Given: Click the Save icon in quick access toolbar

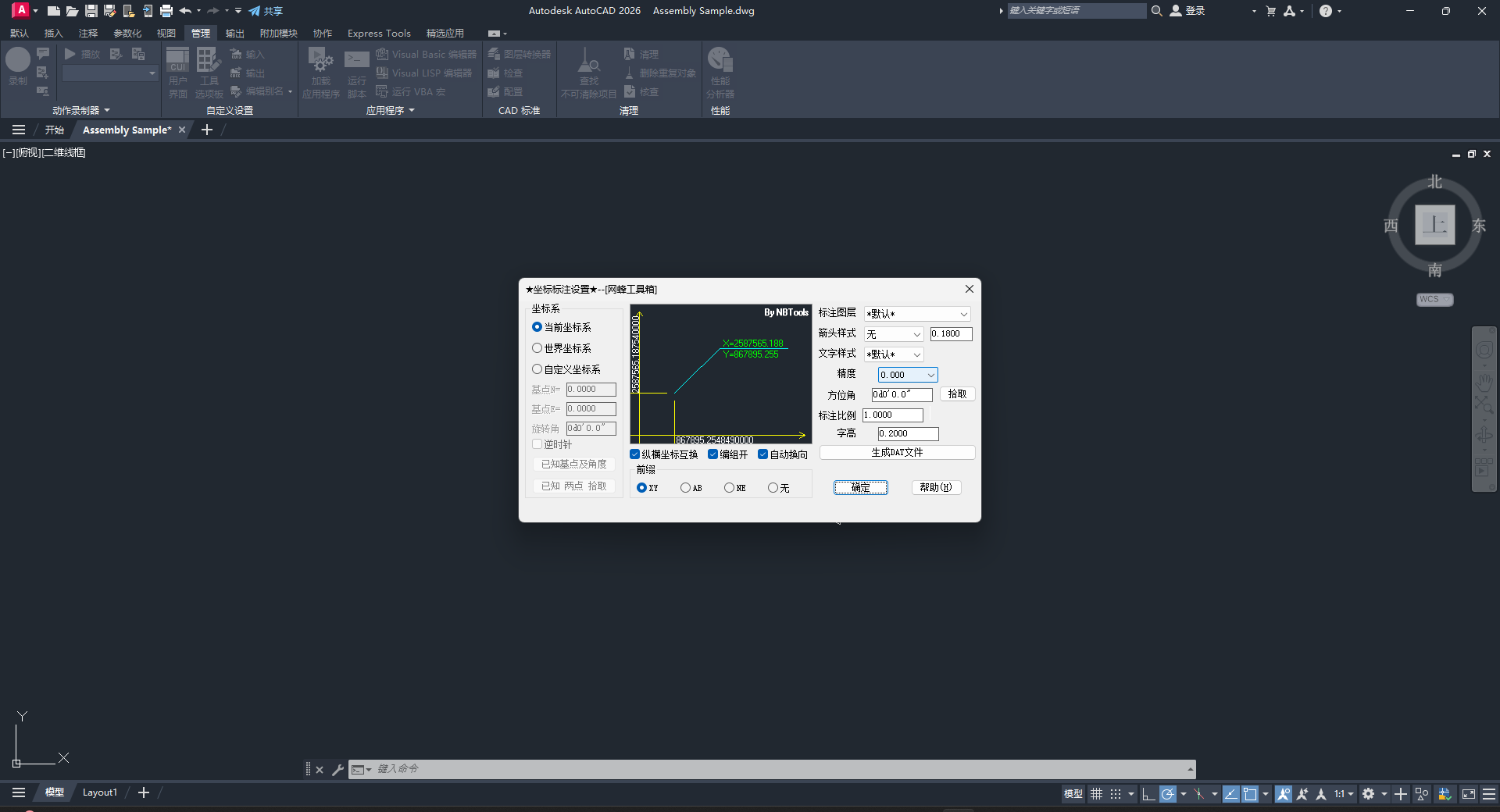Looking at the screenshot, I should (x=91, y=11).
